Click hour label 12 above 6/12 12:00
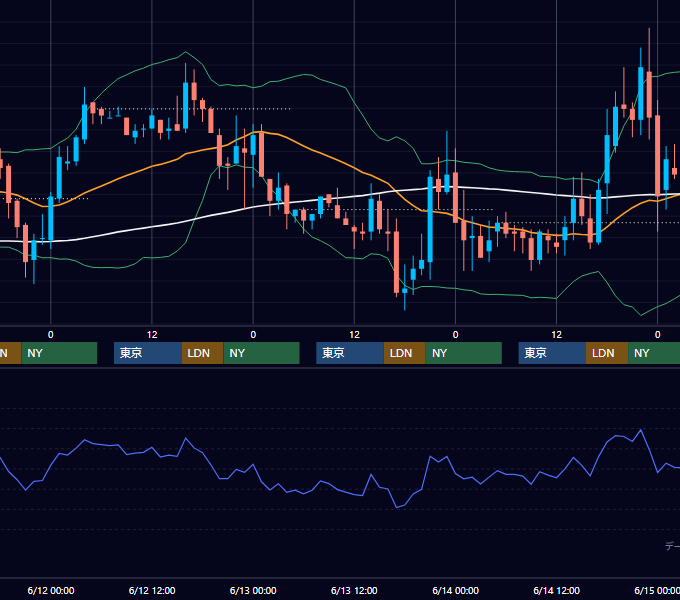 [152, 335]
